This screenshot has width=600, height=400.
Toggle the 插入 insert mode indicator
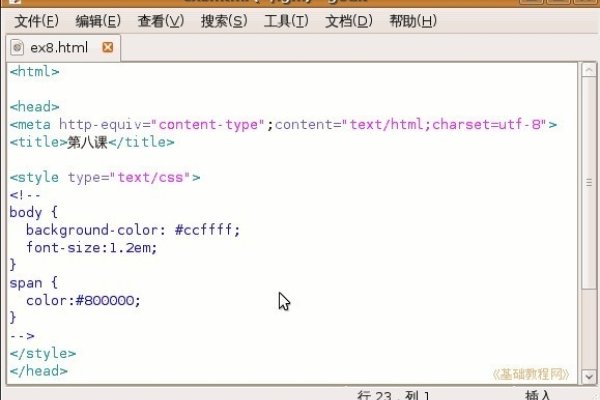pyautogui.click(x=538, y=396)
